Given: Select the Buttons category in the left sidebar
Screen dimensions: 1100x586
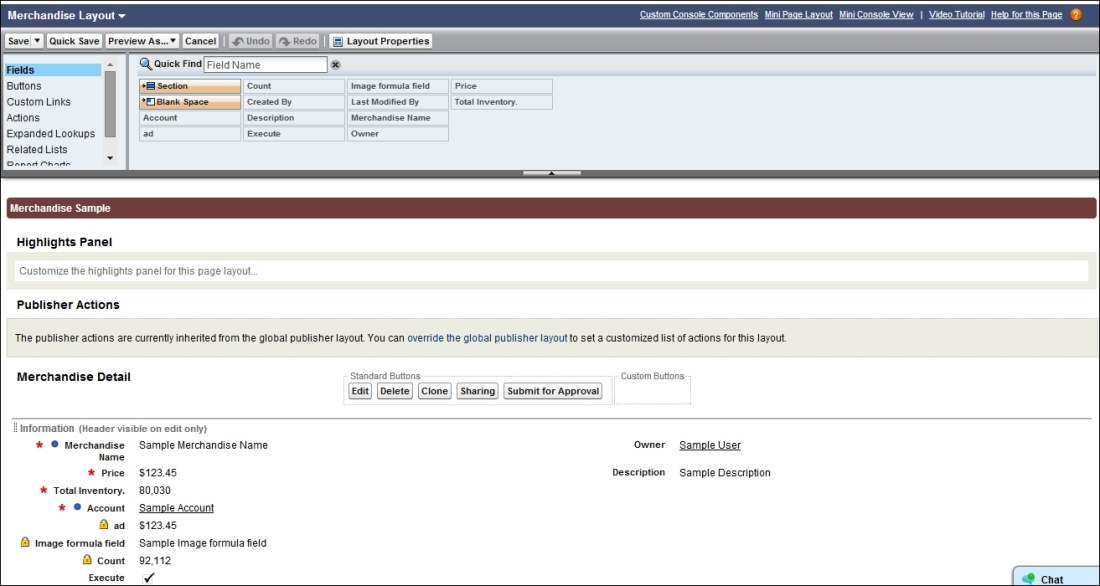Looking at the screenshot, I should (x=27, y=85).
